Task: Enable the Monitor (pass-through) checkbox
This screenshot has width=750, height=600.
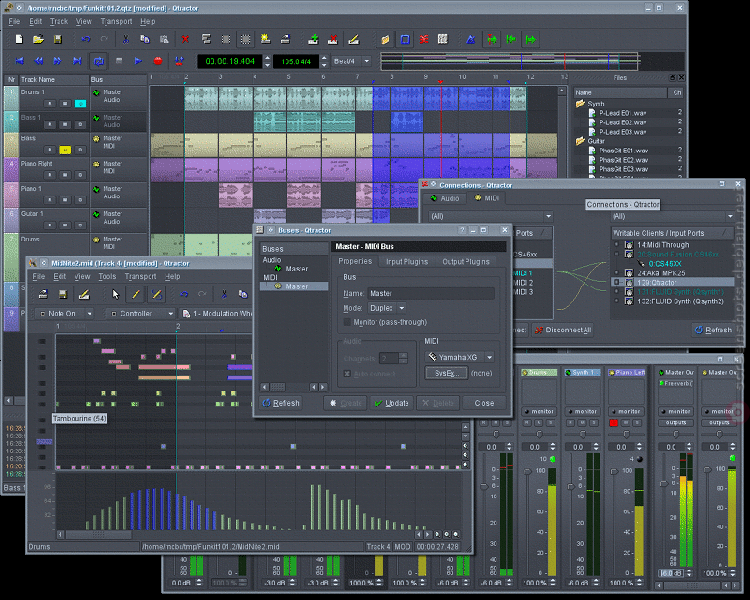Action: [x=347, y=322]
